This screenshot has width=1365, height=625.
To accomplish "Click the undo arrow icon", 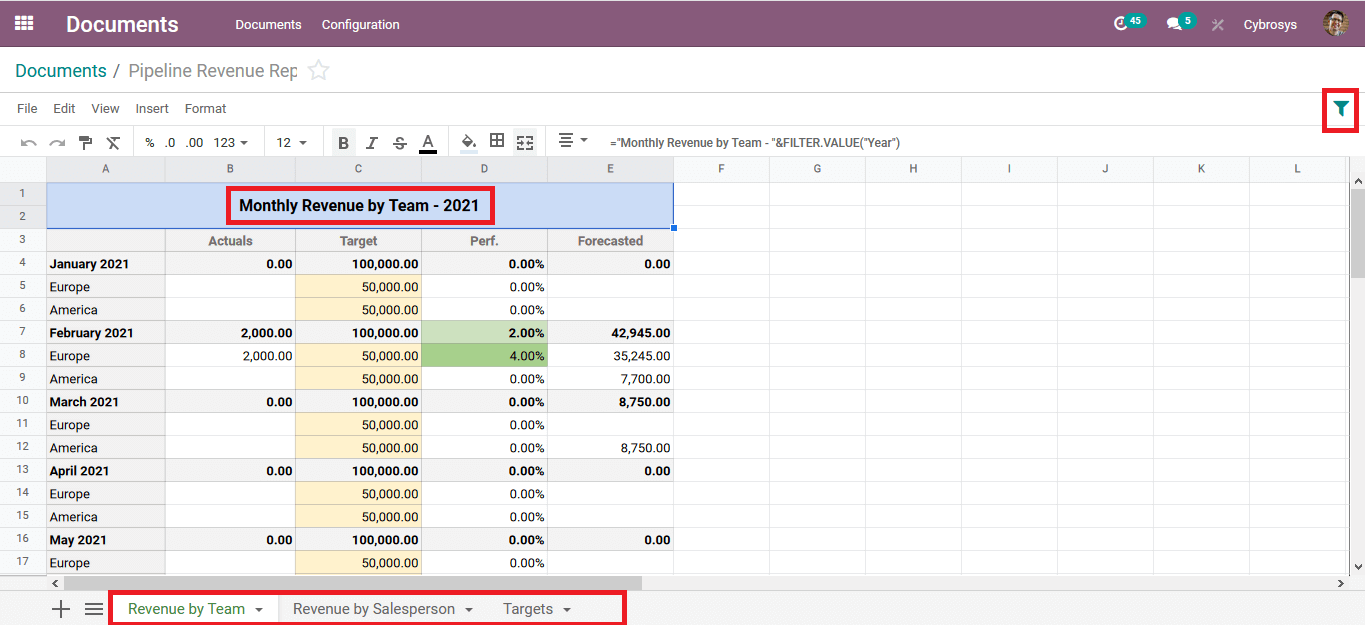I will click(x=29, y=143).
